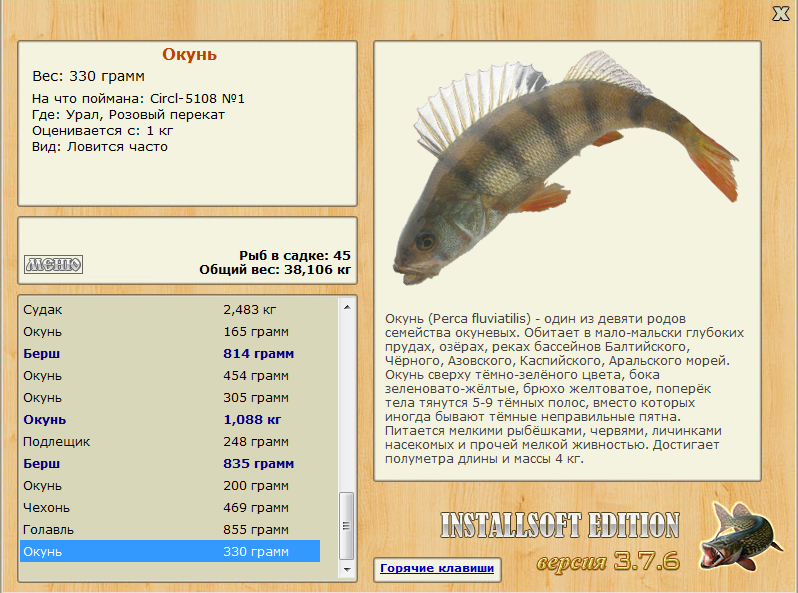Click the pike logo icon
Viewport: 798px width, 593px height.
(740, 537)
